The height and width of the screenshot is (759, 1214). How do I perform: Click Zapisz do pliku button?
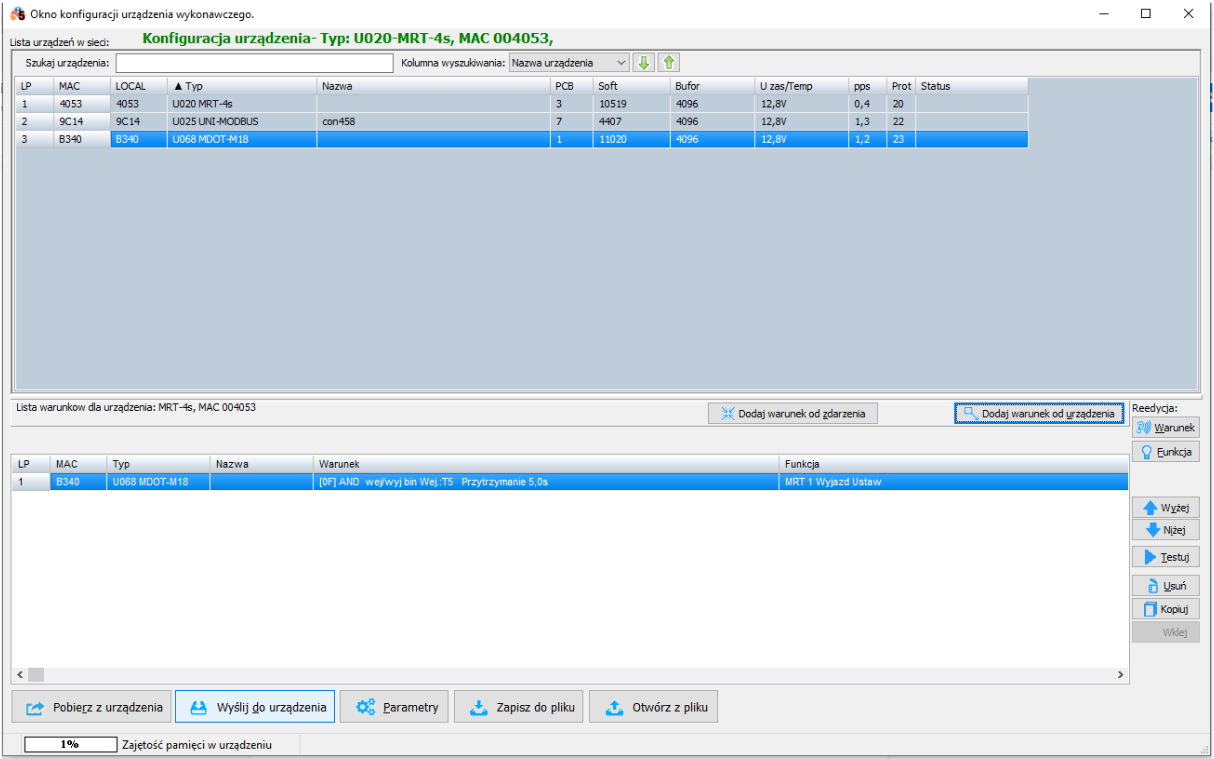tap(520, 707)
